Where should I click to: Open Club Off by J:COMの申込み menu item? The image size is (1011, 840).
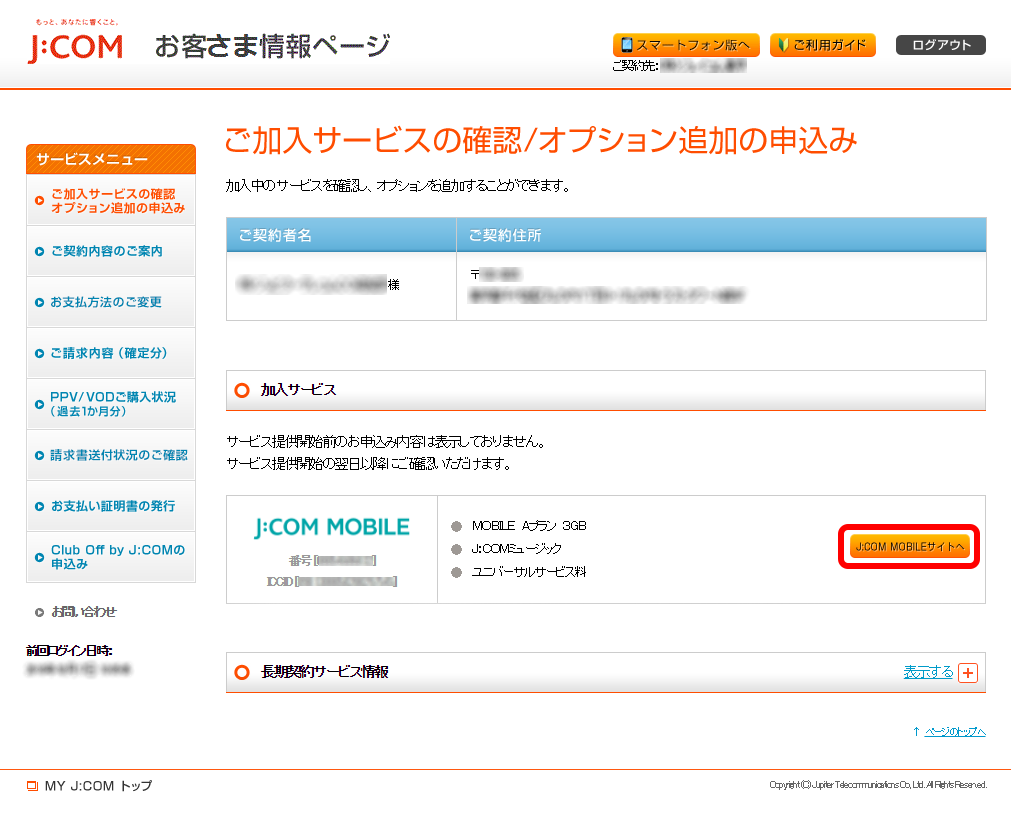(111, 557)
